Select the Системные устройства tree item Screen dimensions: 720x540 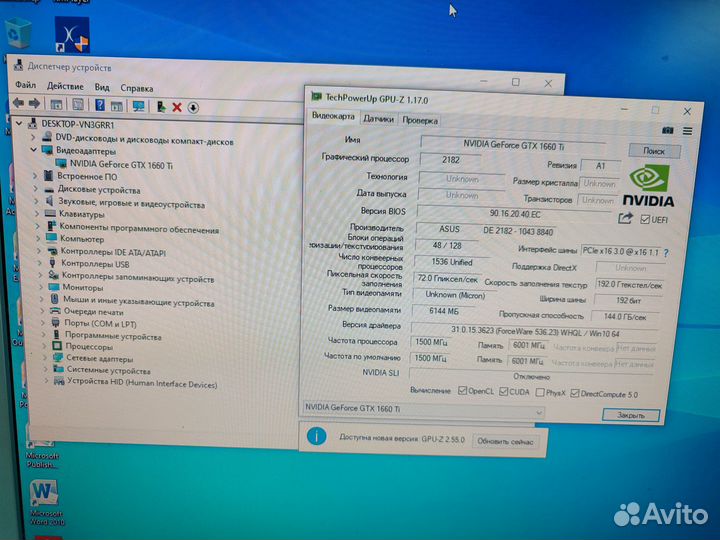pyautogui.click(x=108, y=371)
